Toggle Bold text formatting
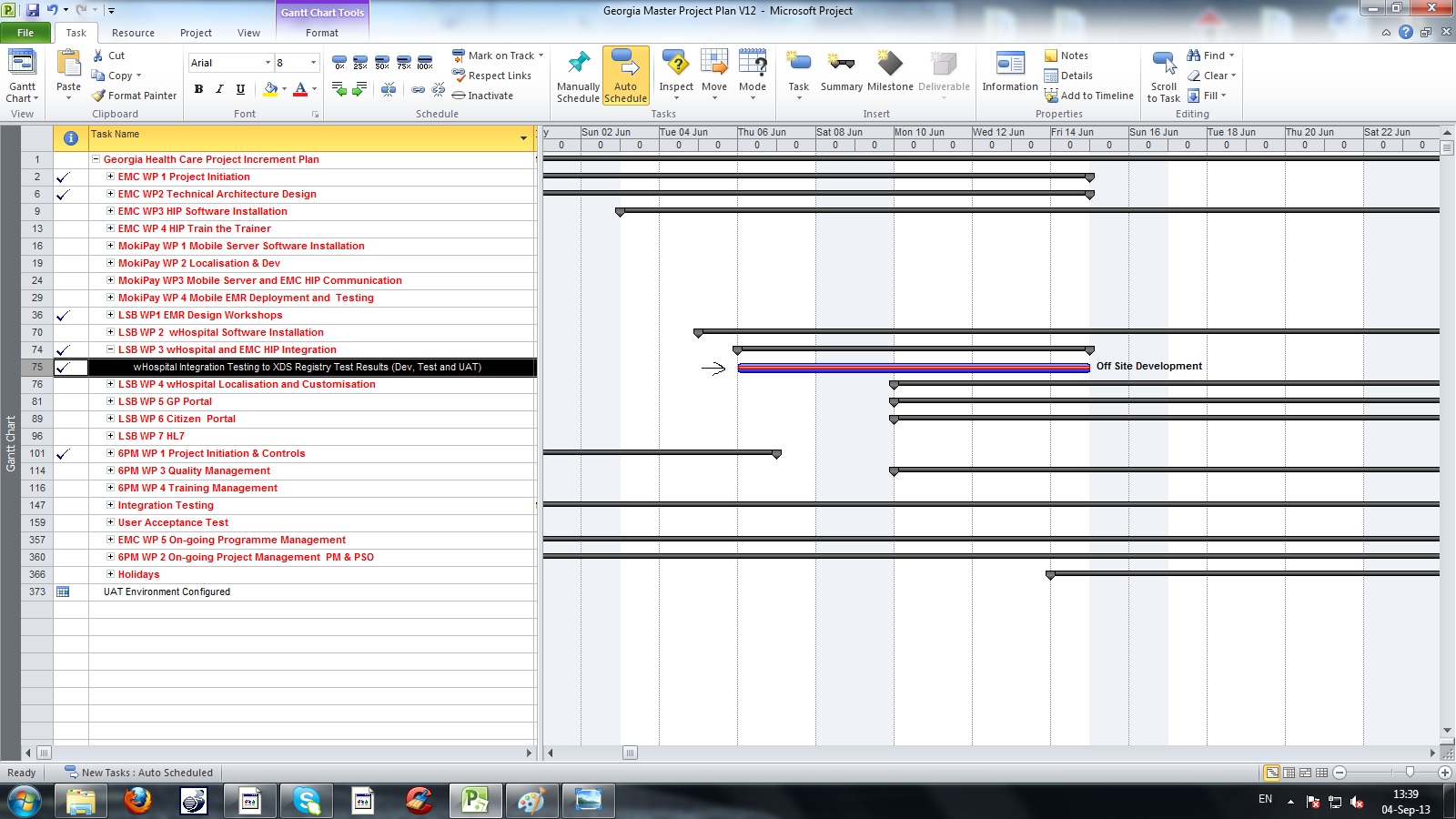The image size is (1456, 819). pyautogui.click(x=198, y=89)
